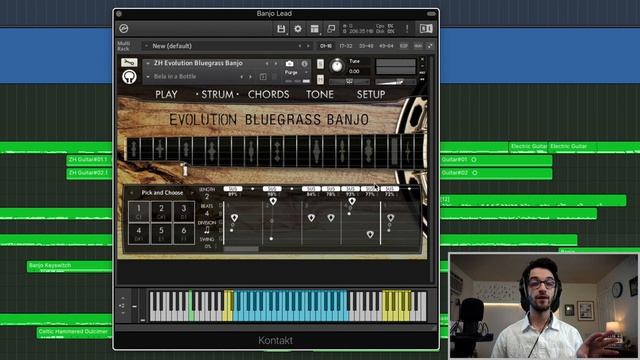640x360 pixels.
Task: Go to previous snapshot arrow beside Bela in a Bottle
Action: tap(242, 77)
